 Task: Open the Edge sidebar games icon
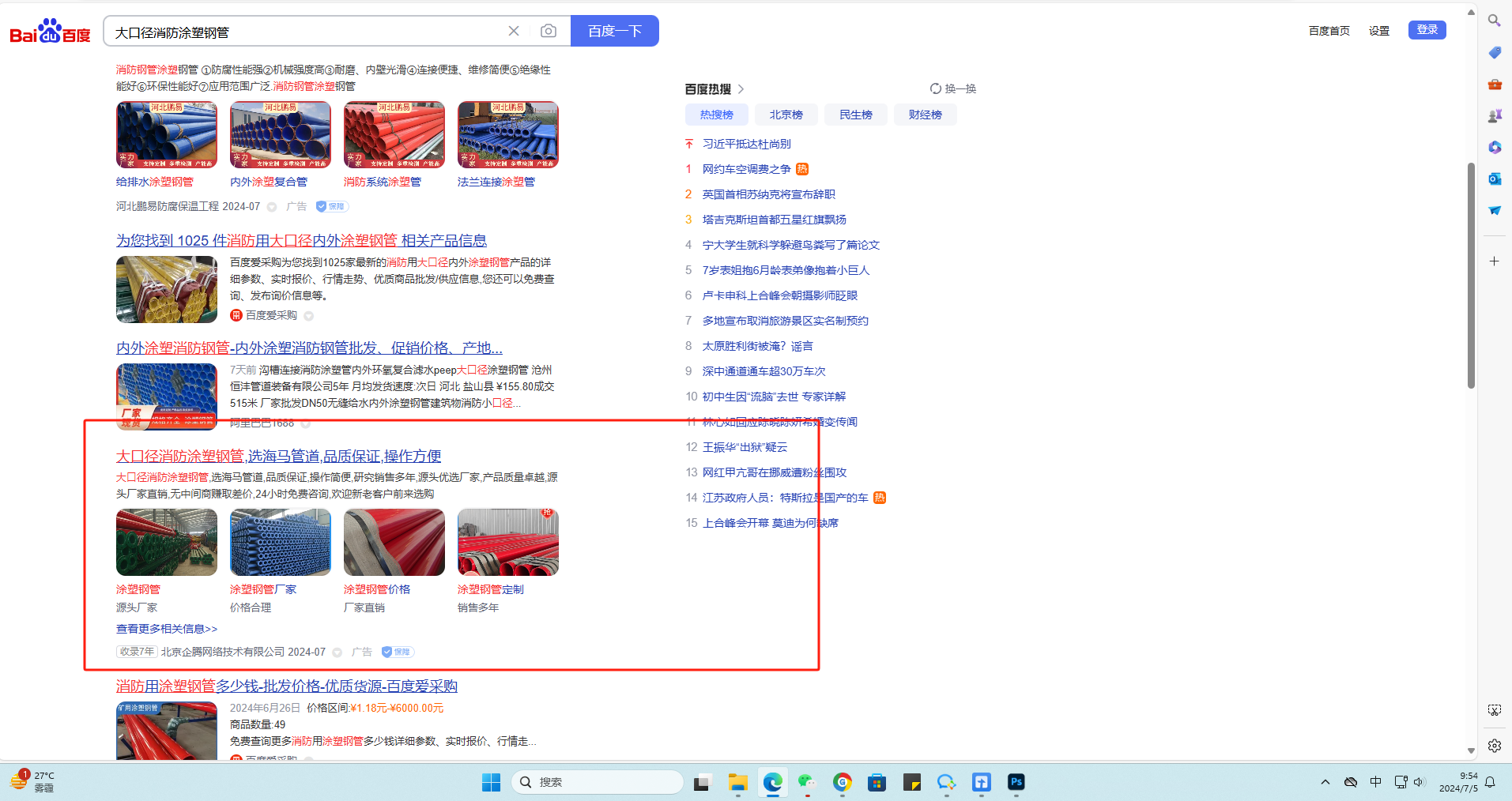1494,115
